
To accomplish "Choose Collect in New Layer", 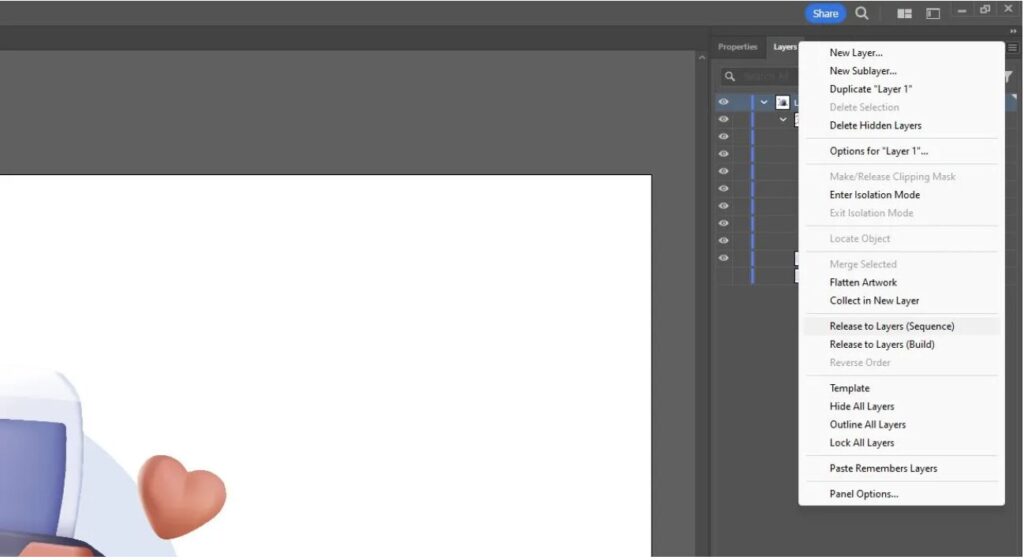I will point(874,301).
